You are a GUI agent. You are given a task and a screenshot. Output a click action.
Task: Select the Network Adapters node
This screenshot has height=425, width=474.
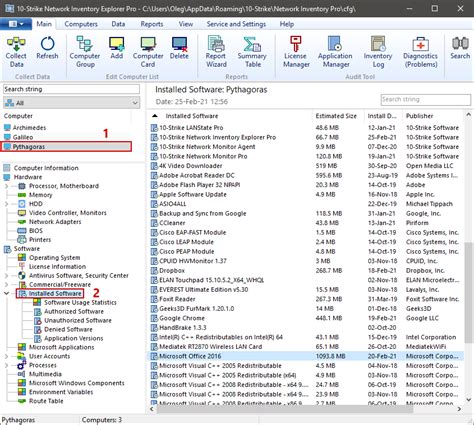pos(55,222)
